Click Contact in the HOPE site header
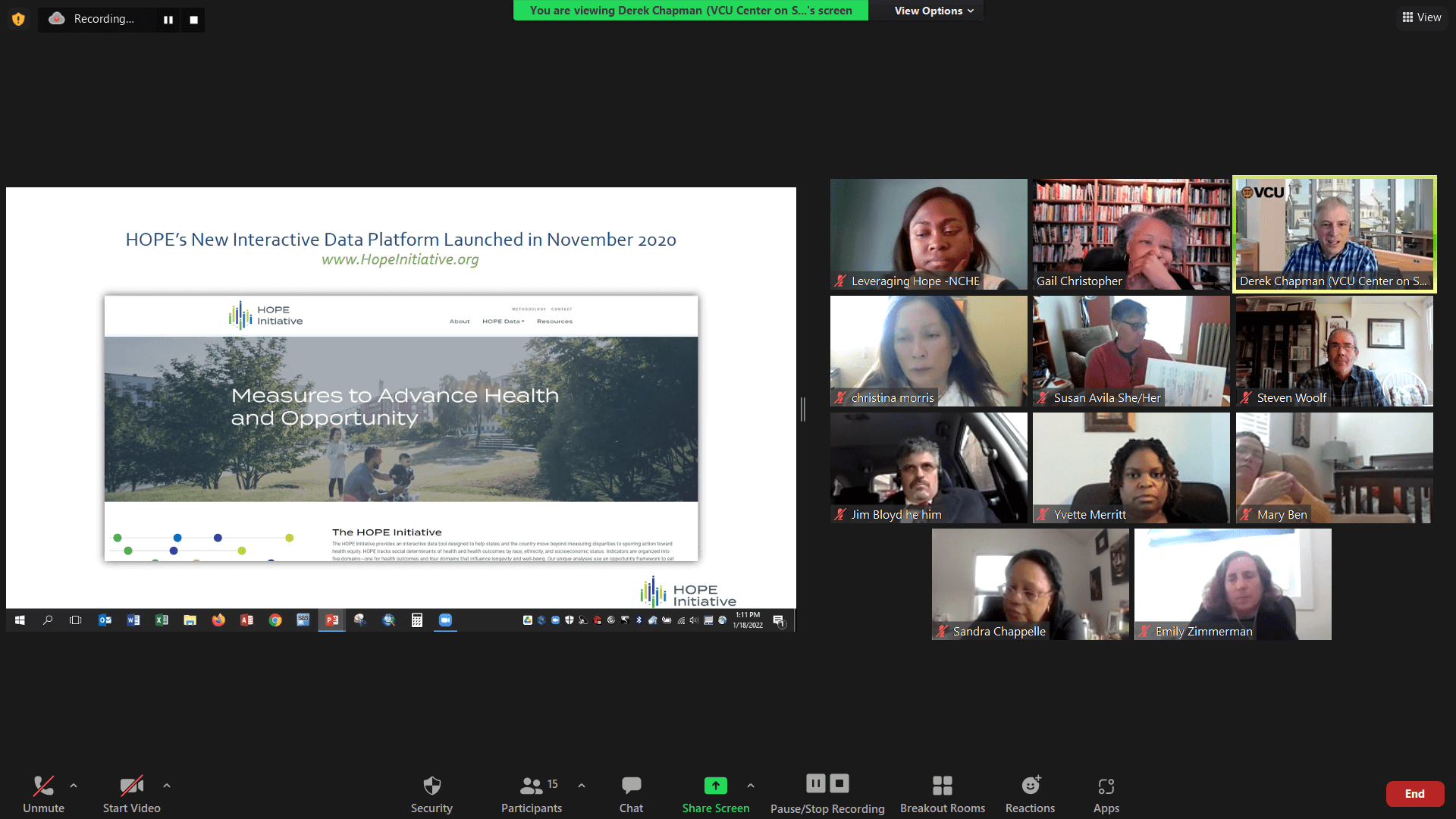 [x=561, y=309]
